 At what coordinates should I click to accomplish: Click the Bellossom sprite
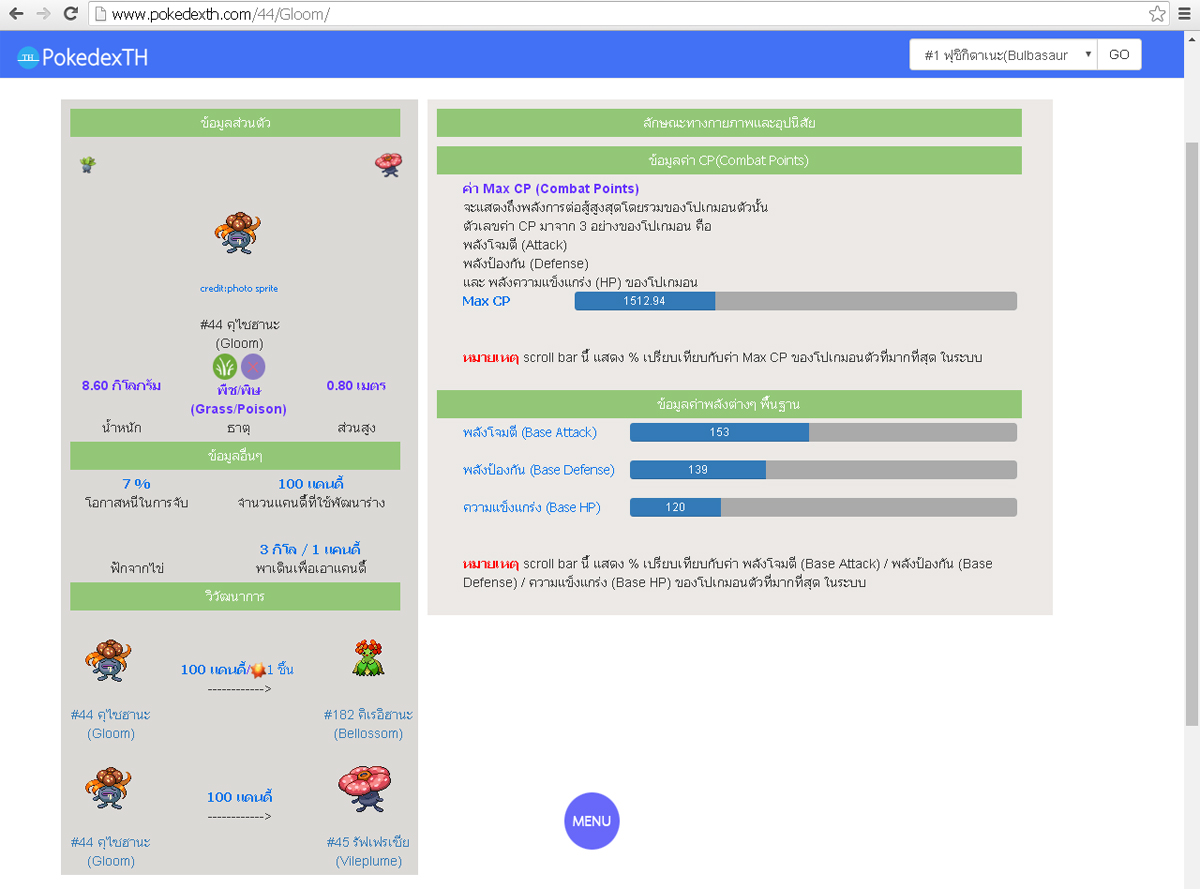[x=368, y=660]
